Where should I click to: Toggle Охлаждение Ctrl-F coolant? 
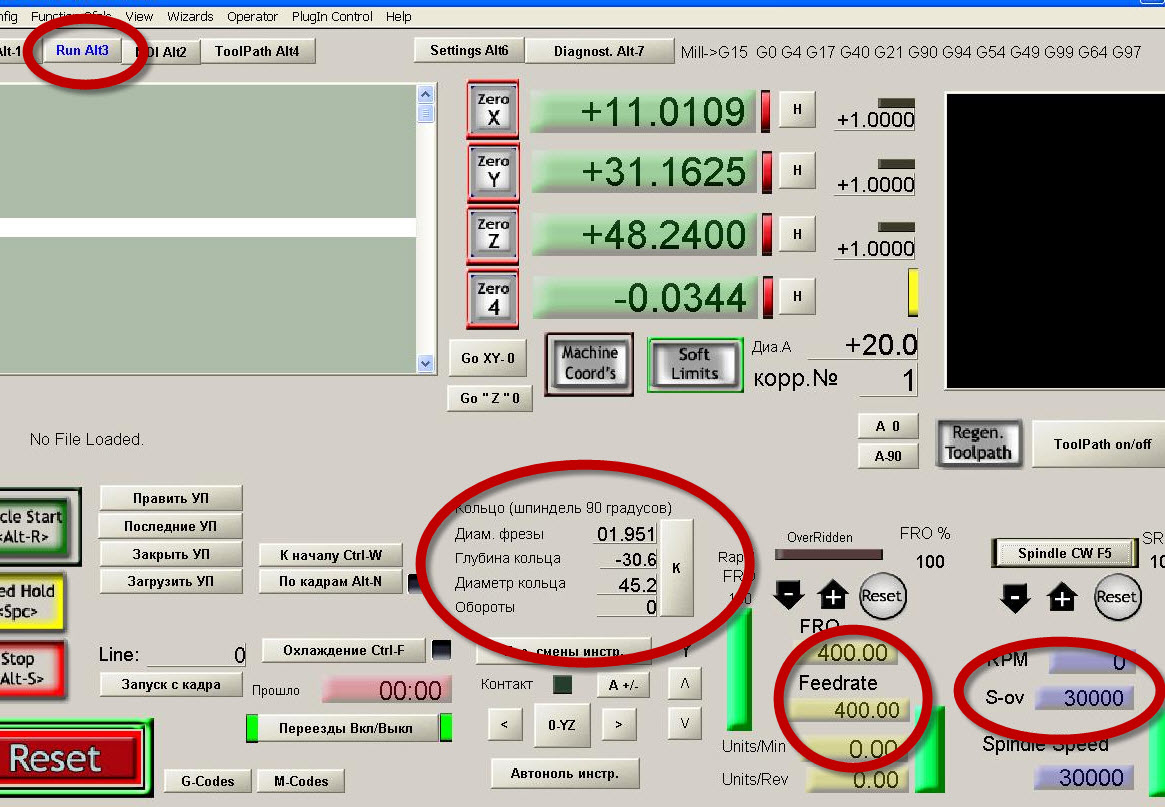click(343, 650)
